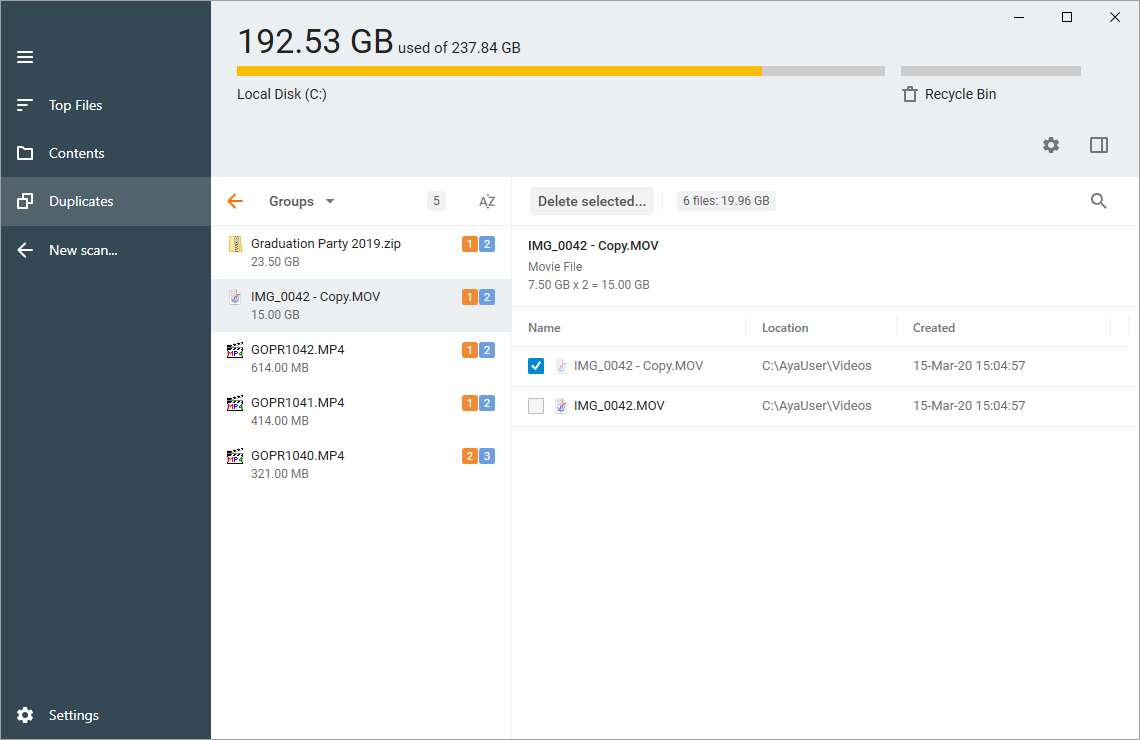Select GOPR1041.MP4 group

pyautogui.click(x=361, y=411)
